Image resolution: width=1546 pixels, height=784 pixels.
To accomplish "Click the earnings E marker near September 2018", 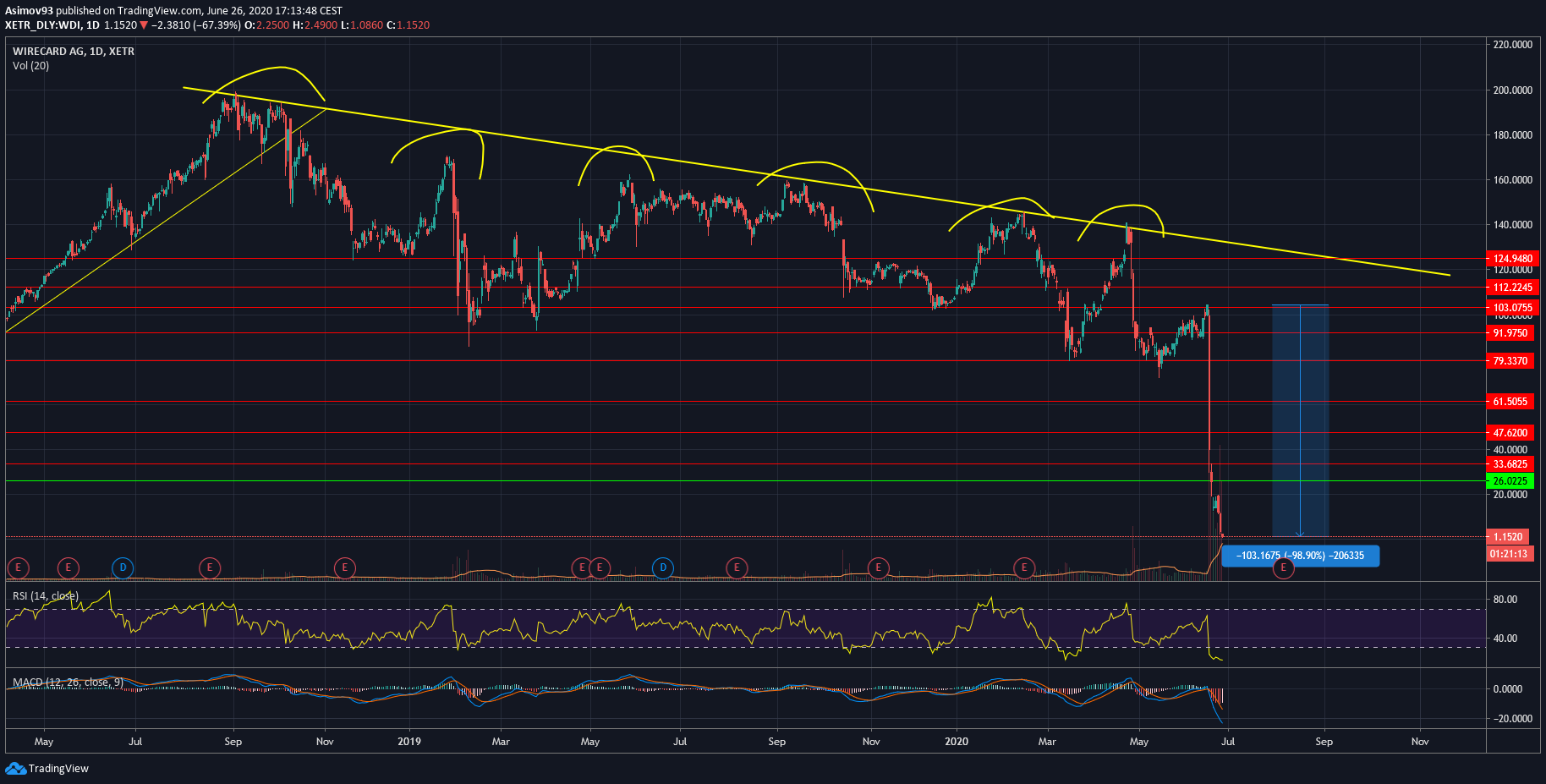I will 210,567.
